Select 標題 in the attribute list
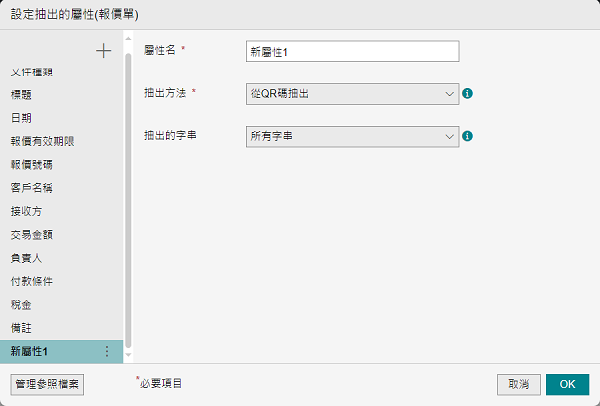The width and height of the screenshot is (600, 406). click(22, 95)
